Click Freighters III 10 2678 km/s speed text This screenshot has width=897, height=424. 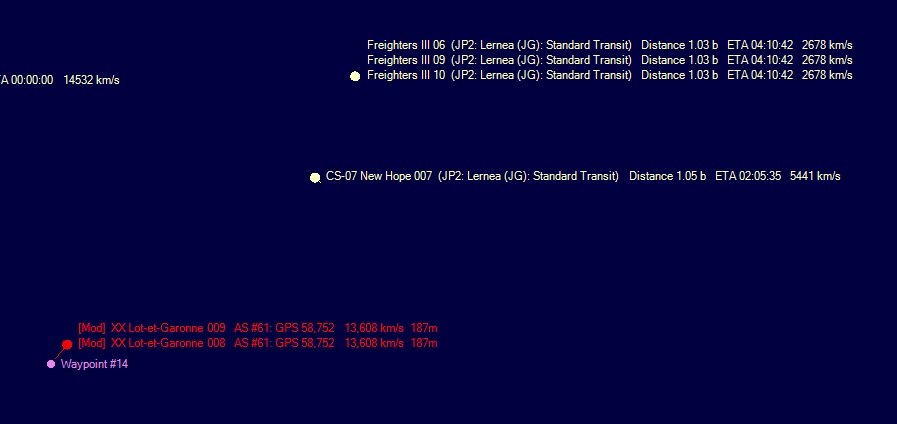pos(827,75)
